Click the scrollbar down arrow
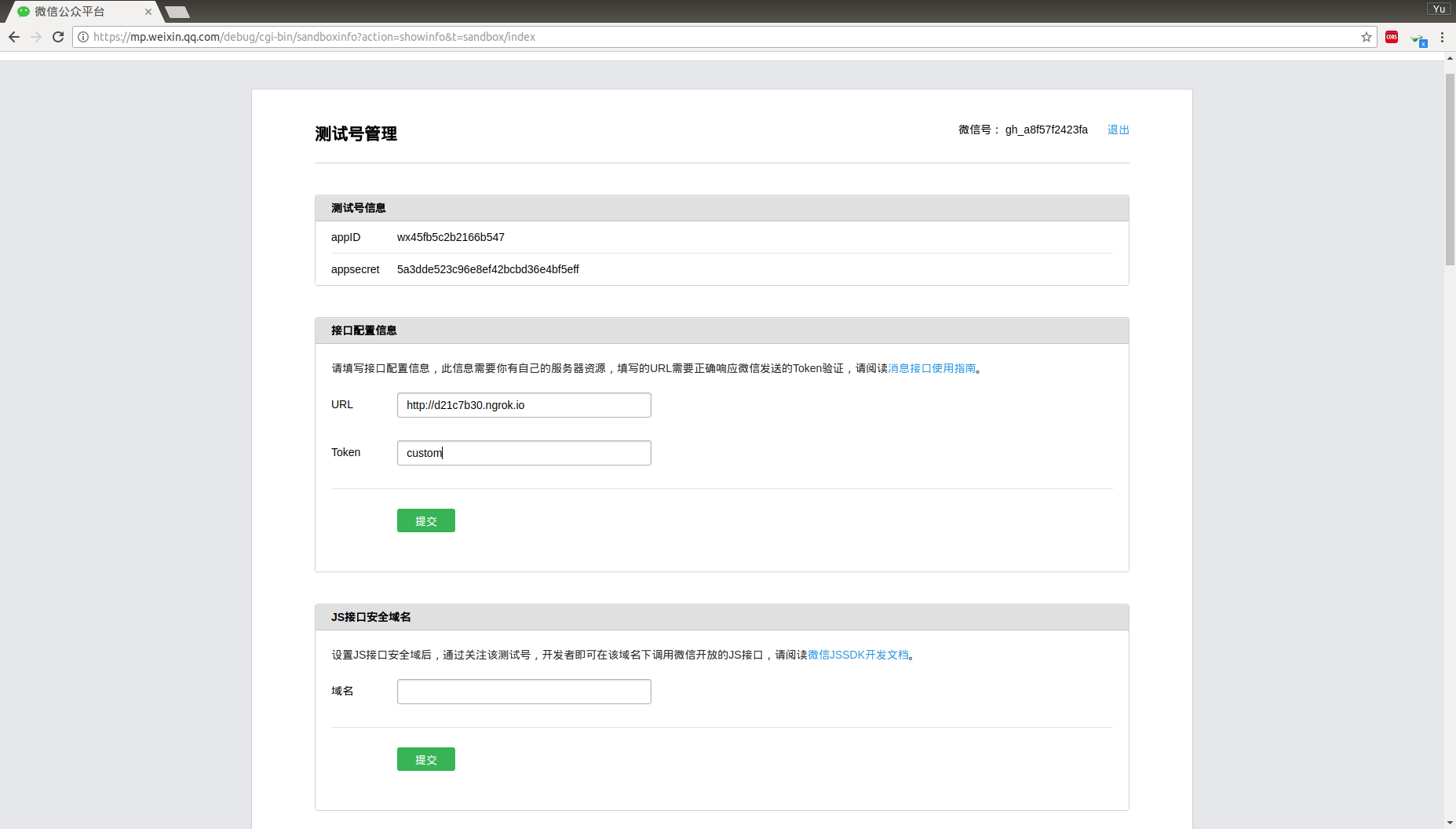 (1450, 823)
